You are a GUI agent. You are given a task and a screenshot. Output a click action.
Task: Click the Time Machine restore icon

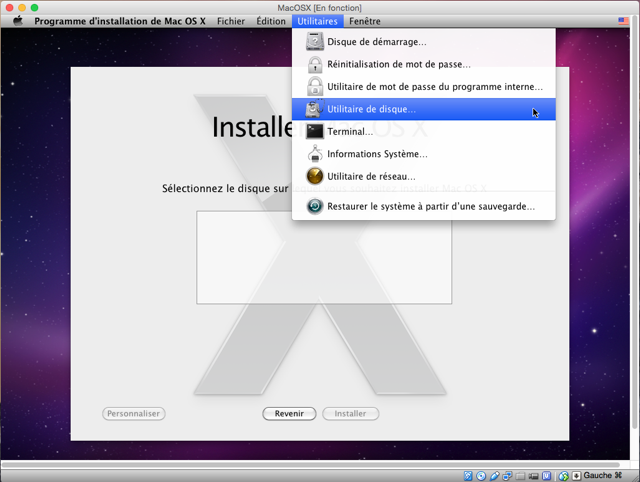[x=315, y=206]
